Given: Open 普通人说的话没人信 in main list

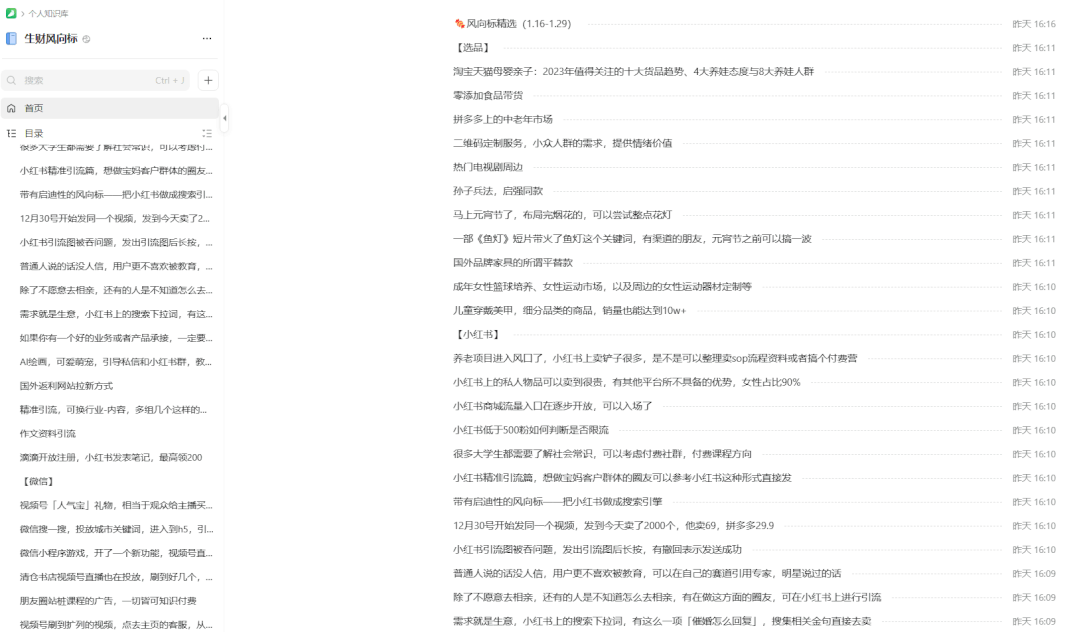Looking at the screenshot, I should tap(648, 573).
